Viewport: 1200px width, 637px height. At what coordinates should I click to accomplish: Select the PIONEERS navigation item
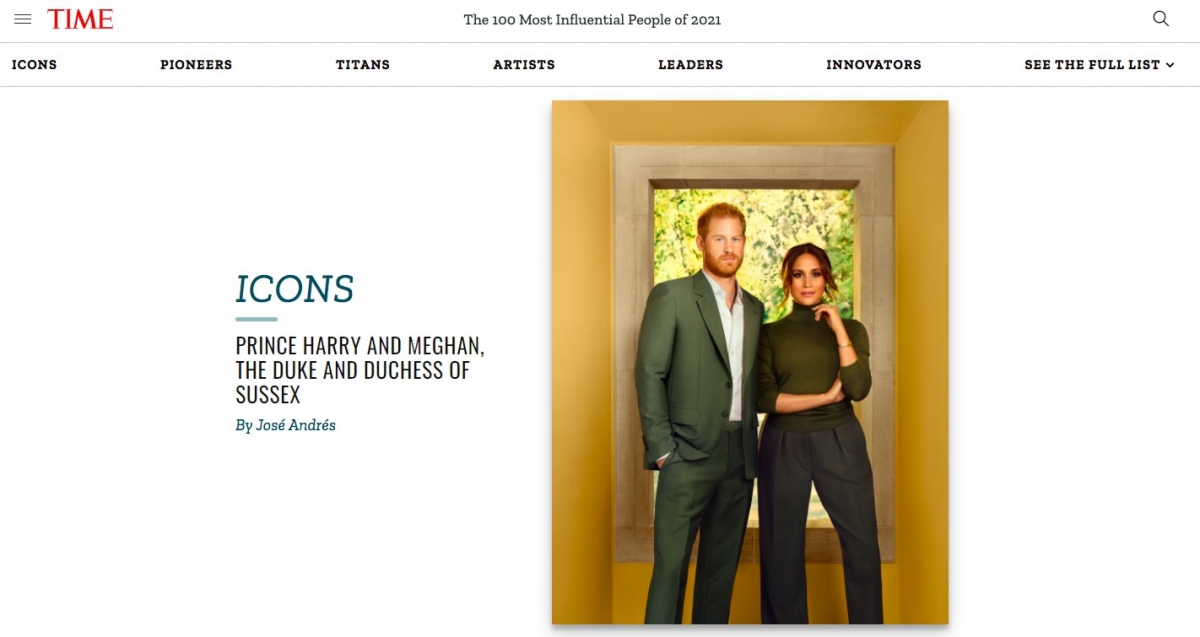click(x=196, y=65)
